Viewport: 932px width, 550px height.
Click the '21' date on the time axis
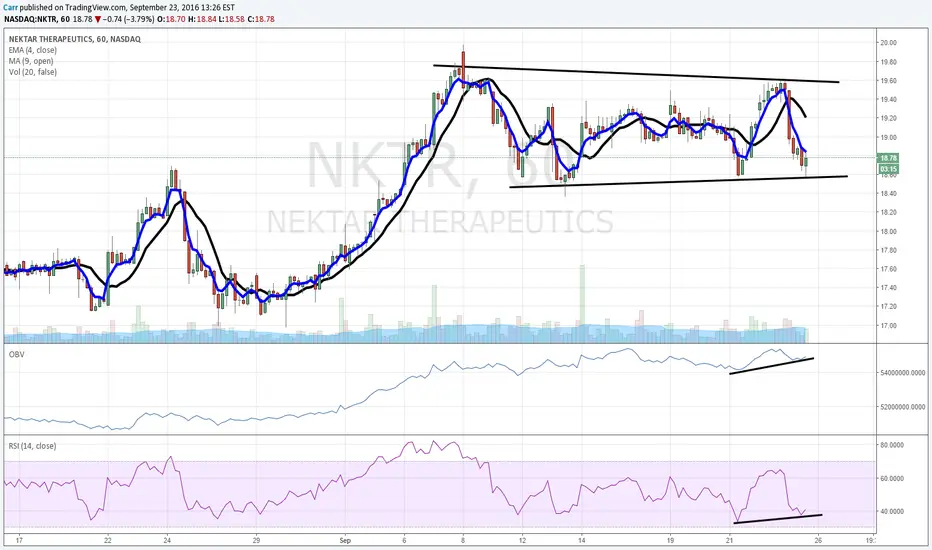coord(729,540)
